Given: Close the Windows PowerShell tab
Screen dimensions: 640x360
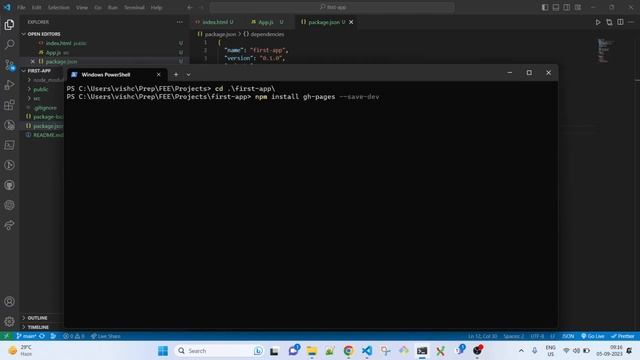Looking at the screenshot, I should tap(159, 74).
